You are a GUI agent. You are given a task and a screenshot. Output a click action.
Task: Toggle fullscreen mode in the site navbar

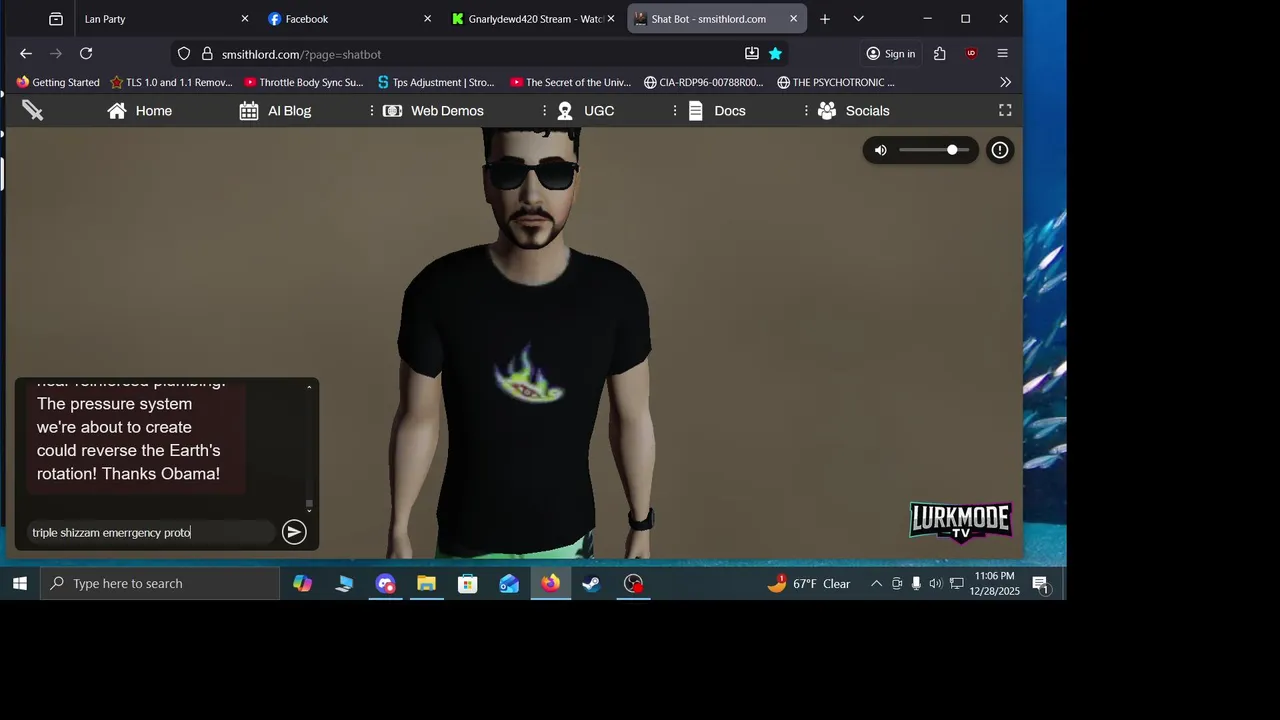tap(1005, 111)
